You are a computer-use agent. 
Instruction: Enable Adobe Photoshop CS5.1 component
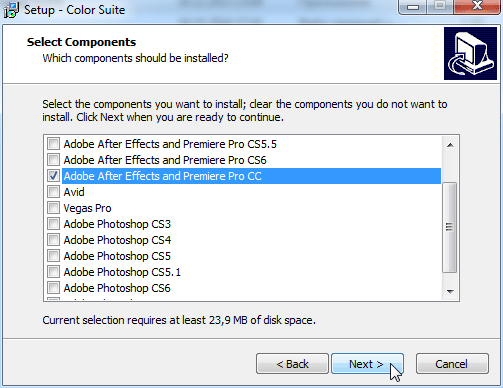[53, 272]
